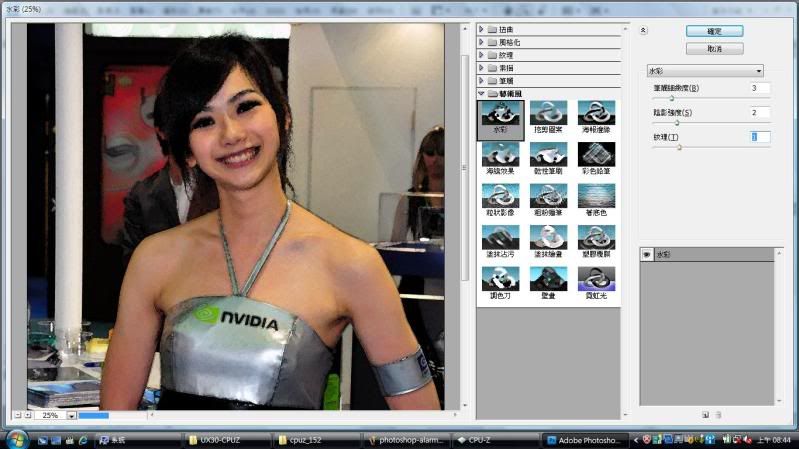Viewport: 799px width, 449px height.
Task: Switch to CPU-Z taskbar window
Action: tap(497, 440)
